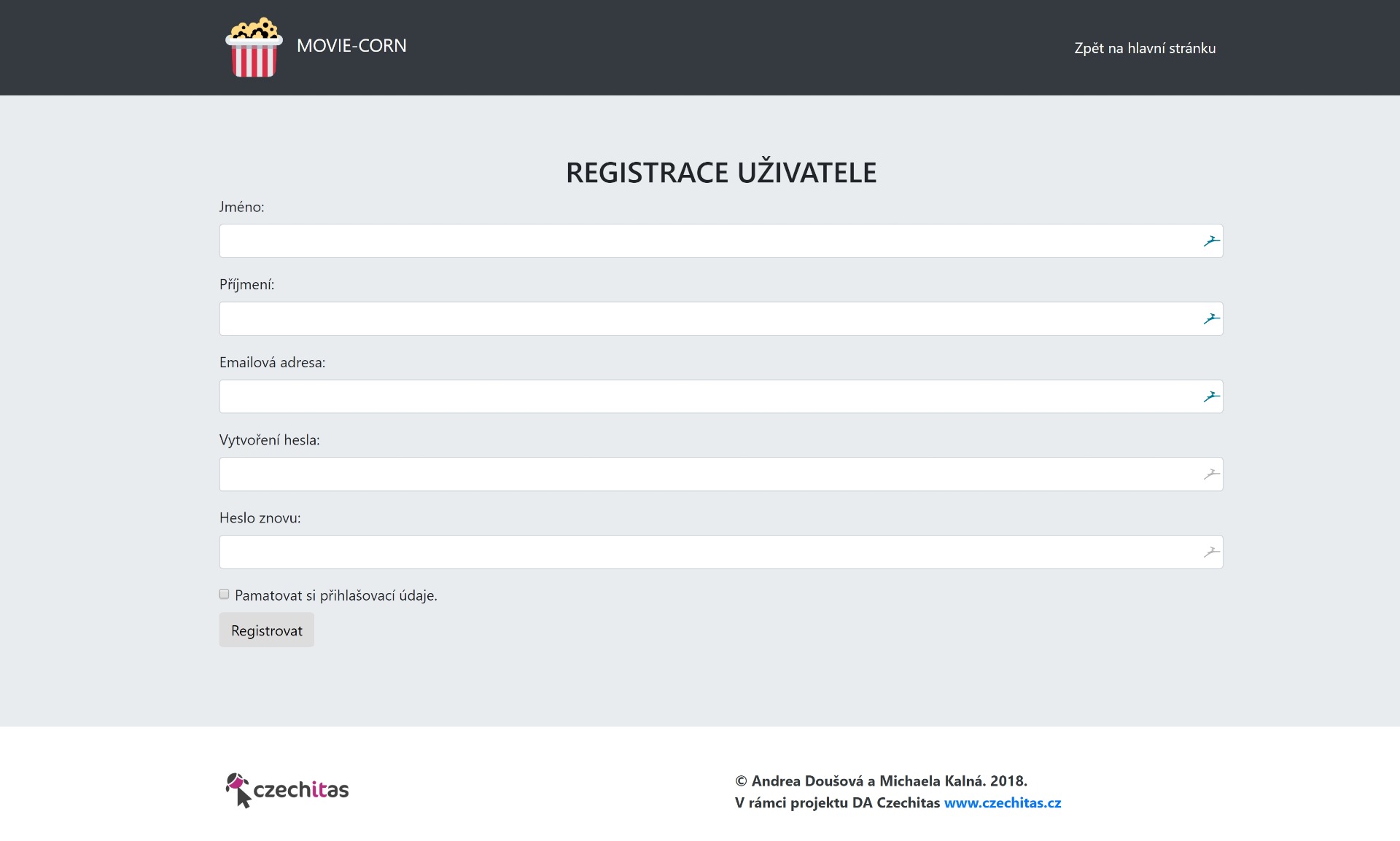The height and width of the screenshot is (841, 1400).
Task: Click the grey autofill icon in Heslo znovu field
Action: point(1211,552)
